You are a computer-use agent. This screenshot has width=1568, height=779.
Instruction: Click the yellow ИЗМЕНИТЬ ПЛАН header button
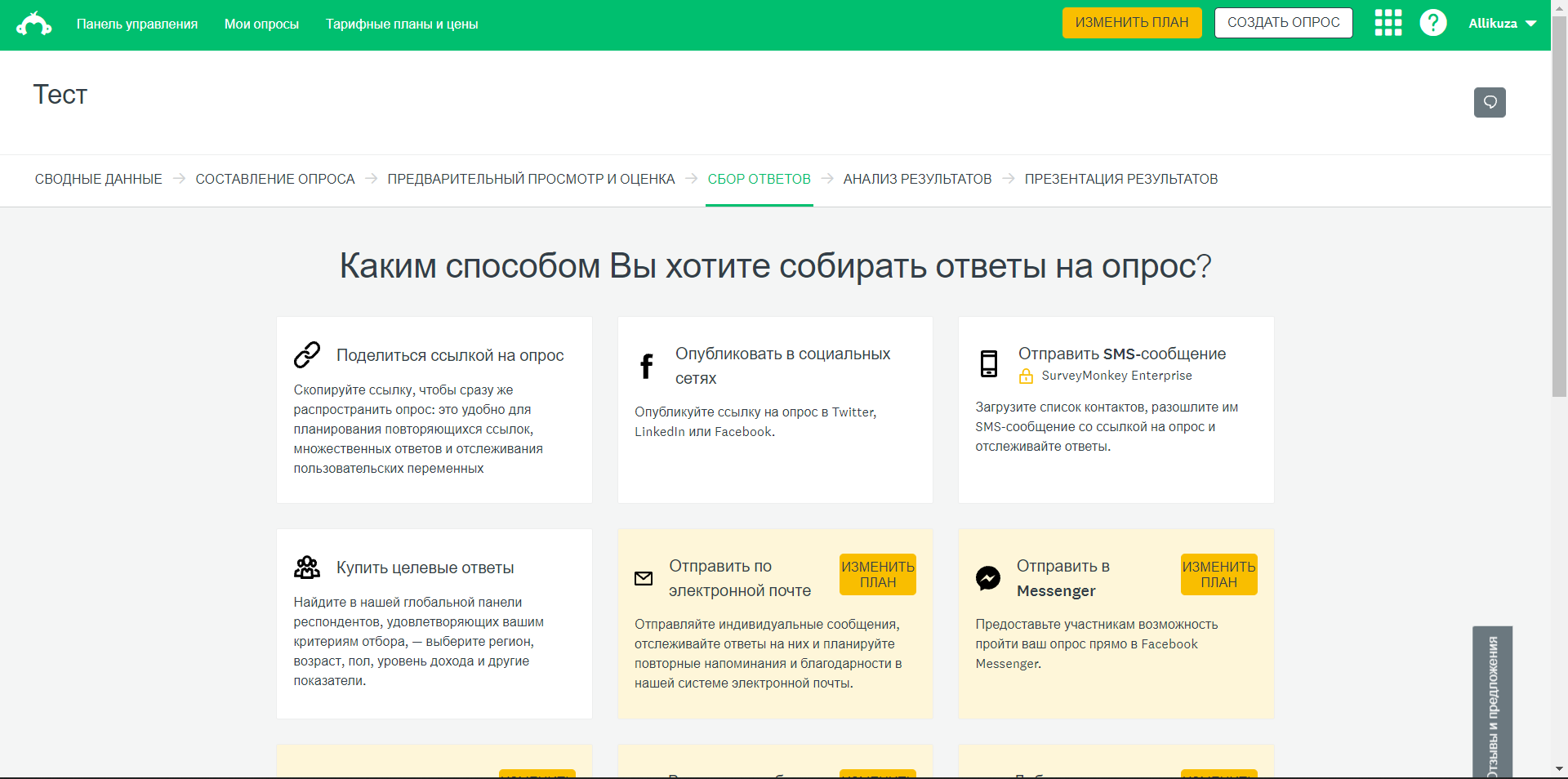[x=1132, y=23]
